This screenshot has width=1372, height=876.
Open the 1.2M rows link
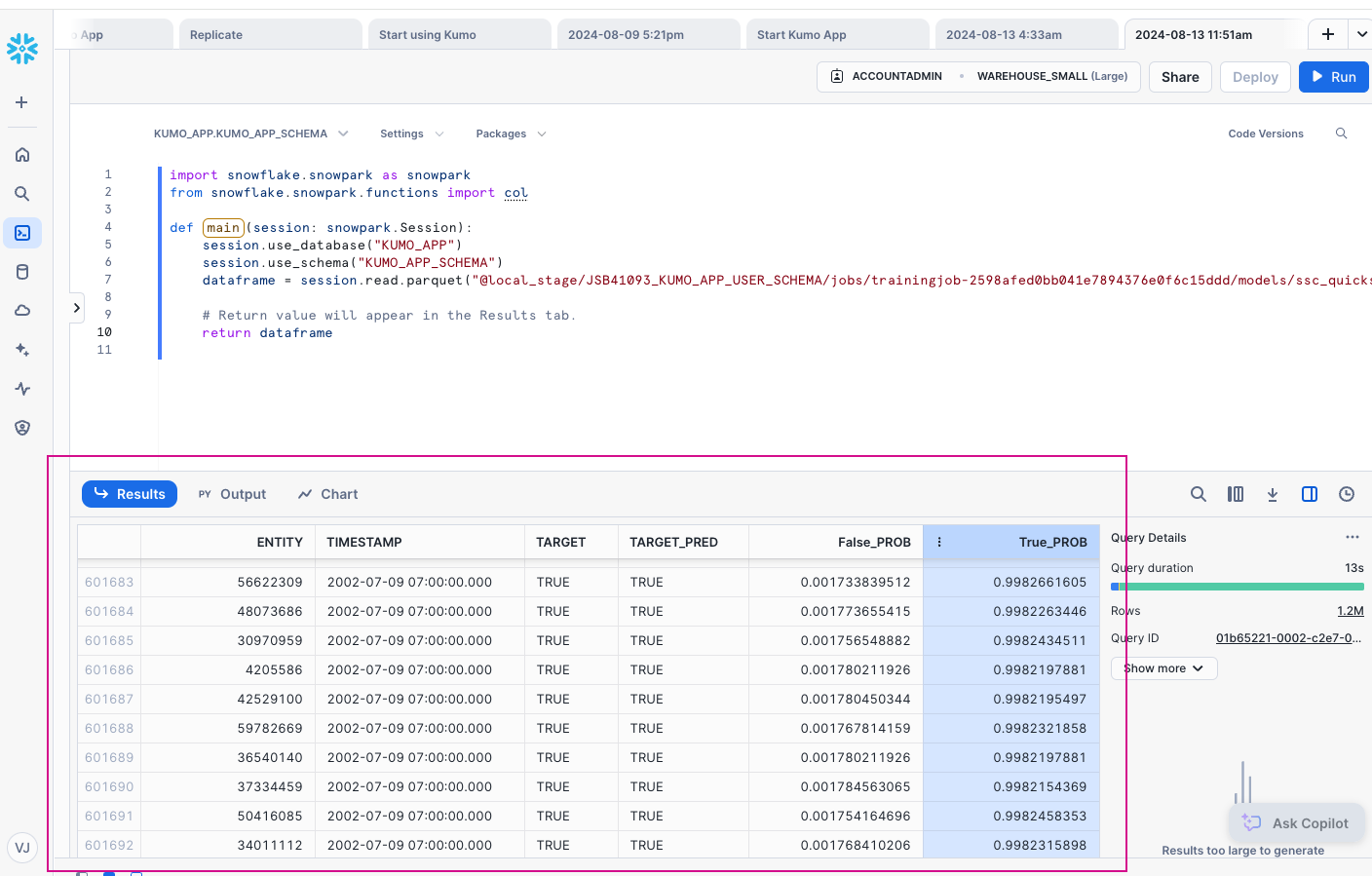tap(1351, 611)
